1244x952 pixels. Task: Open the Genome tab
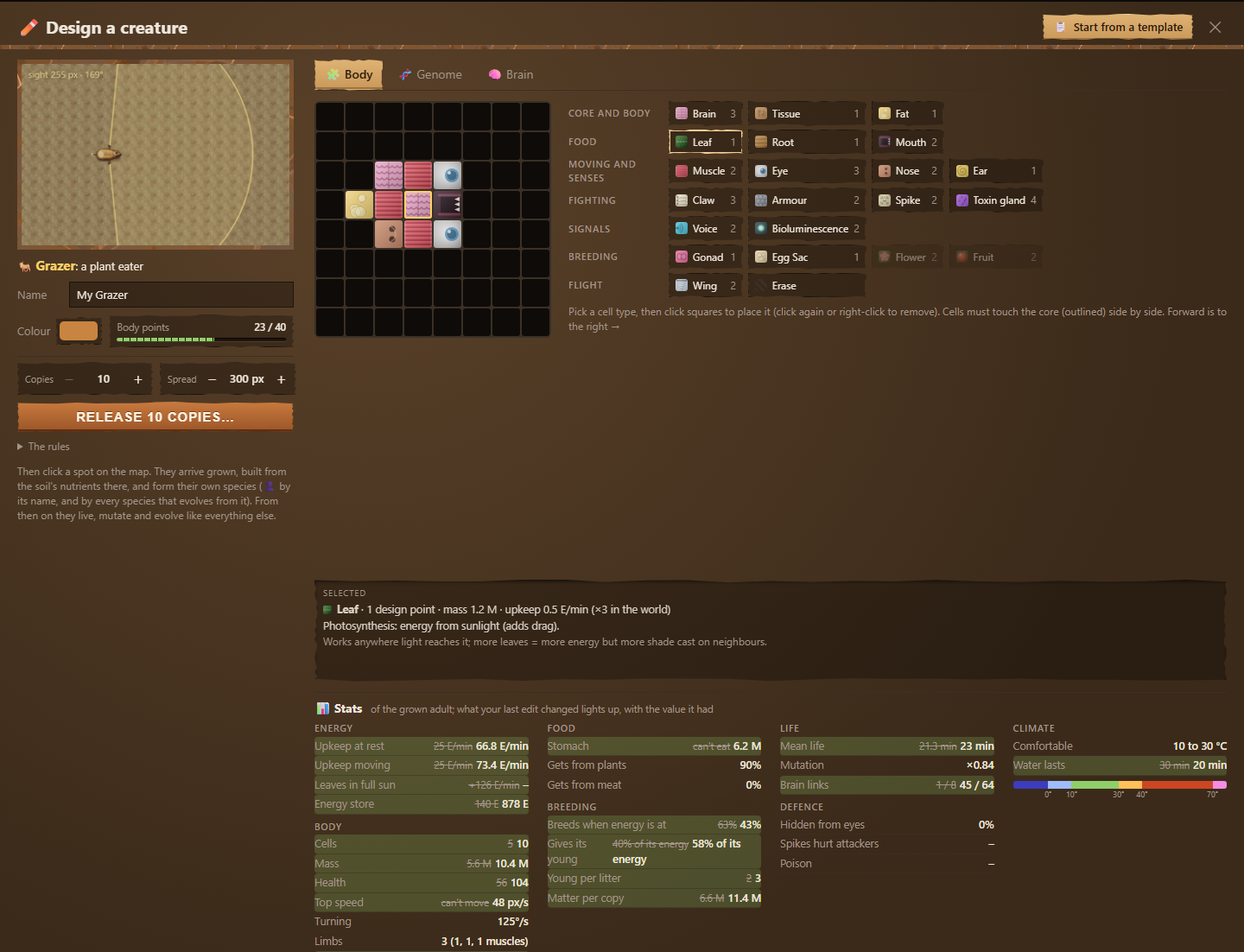tap(430, 74)
